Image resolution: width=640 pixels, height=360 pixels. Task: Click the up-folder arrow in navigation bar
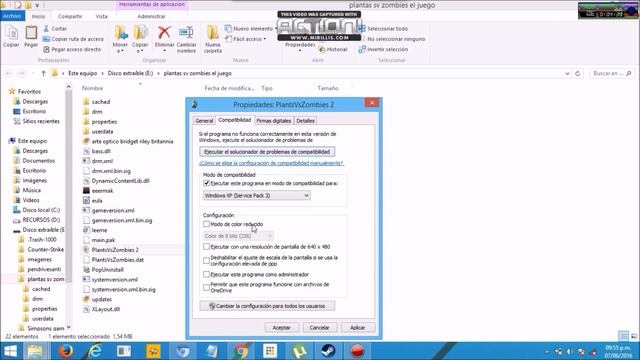coord(43,73)
